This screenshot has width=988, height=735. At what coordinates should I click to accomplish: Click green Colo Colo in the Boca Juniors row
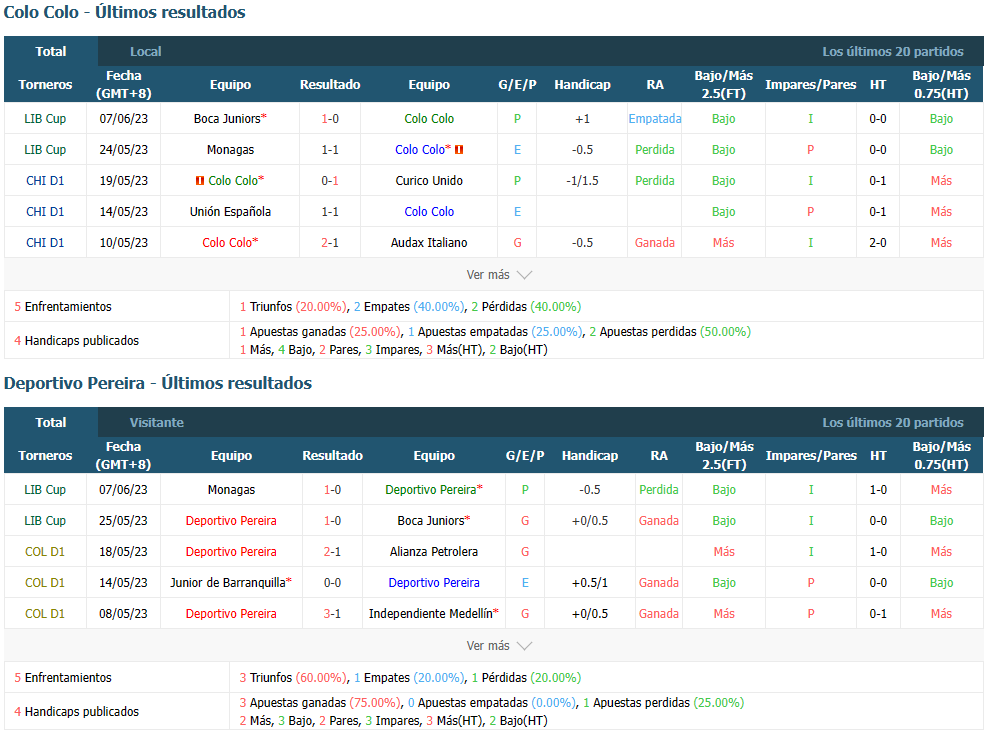pos(429,119)
